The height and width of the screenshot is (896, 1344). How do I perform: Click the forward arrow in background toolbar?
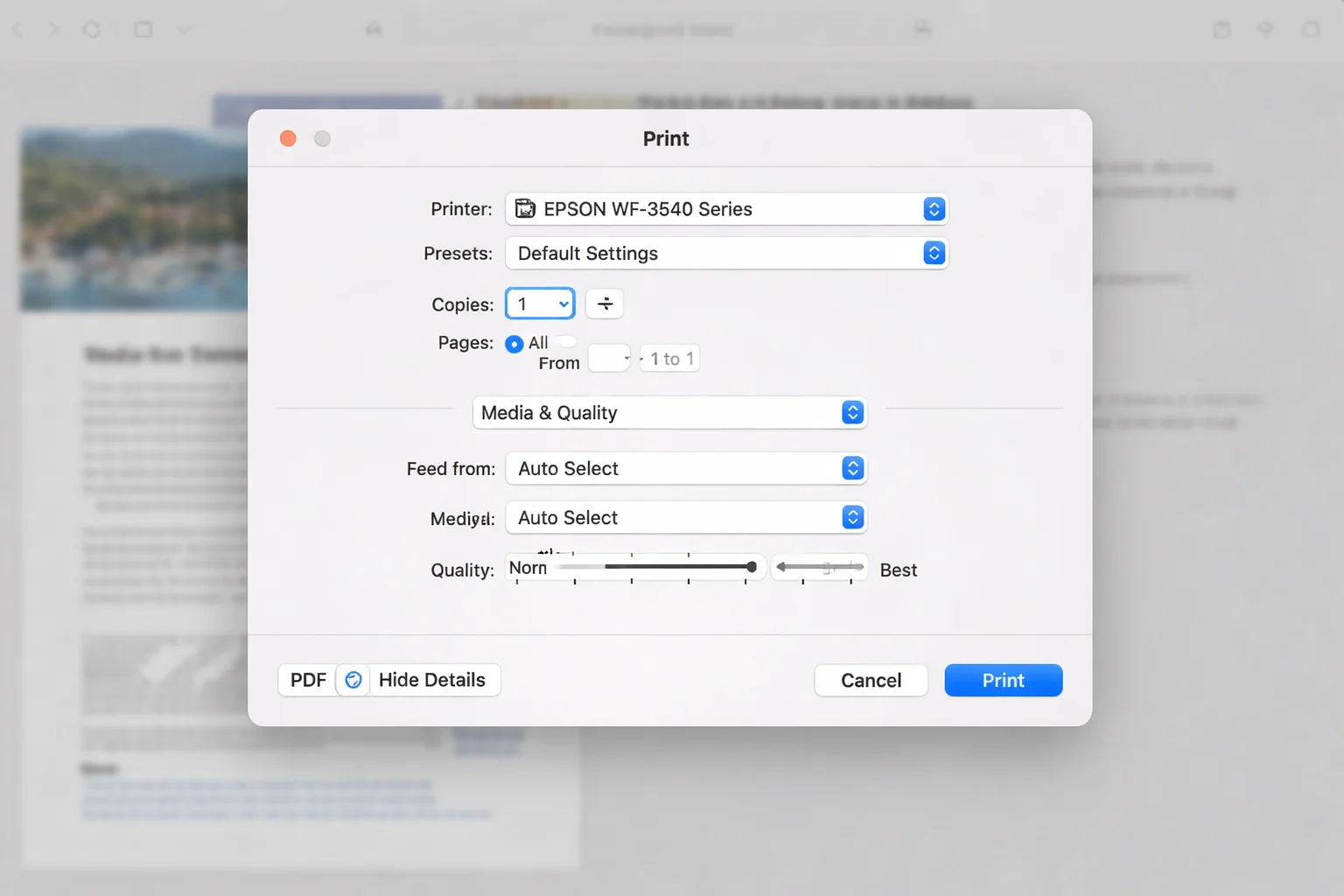click(x=54, y=30)
